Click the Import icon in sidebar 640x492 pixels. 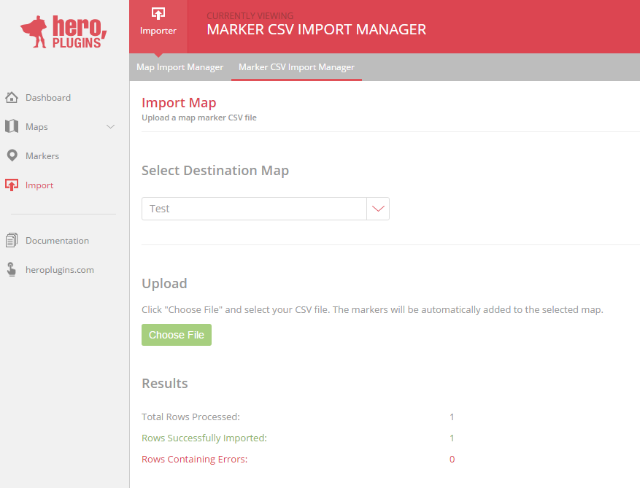click(12, 185)
